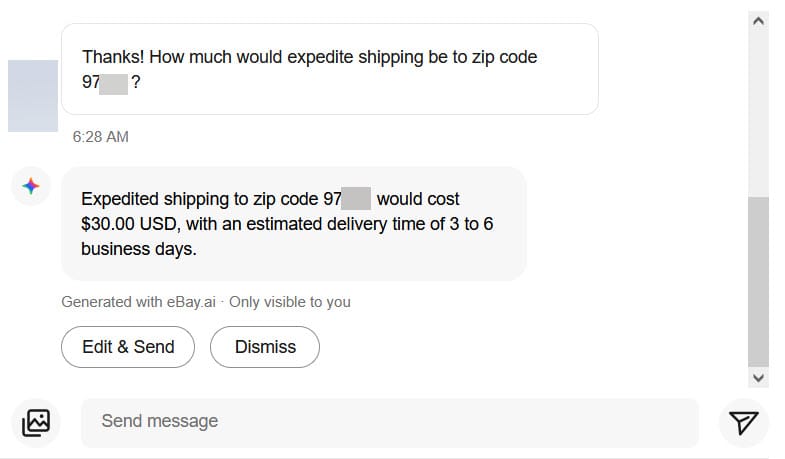
Task: Click the chat scrollbar thumb
Action: coord(758,280)
